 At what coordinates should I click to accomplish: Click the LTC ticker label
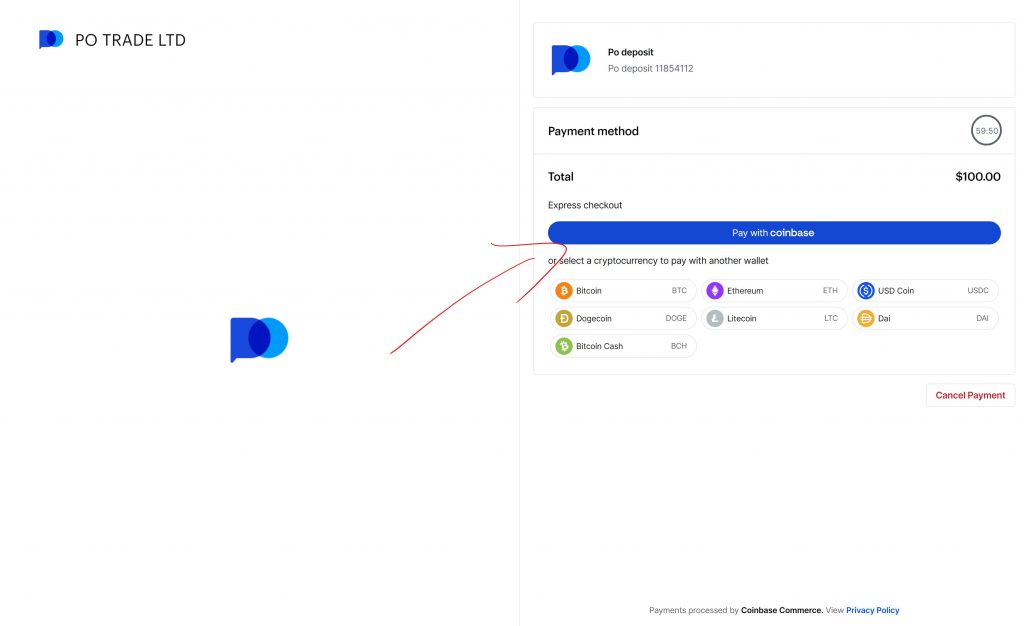click(831, 319)
